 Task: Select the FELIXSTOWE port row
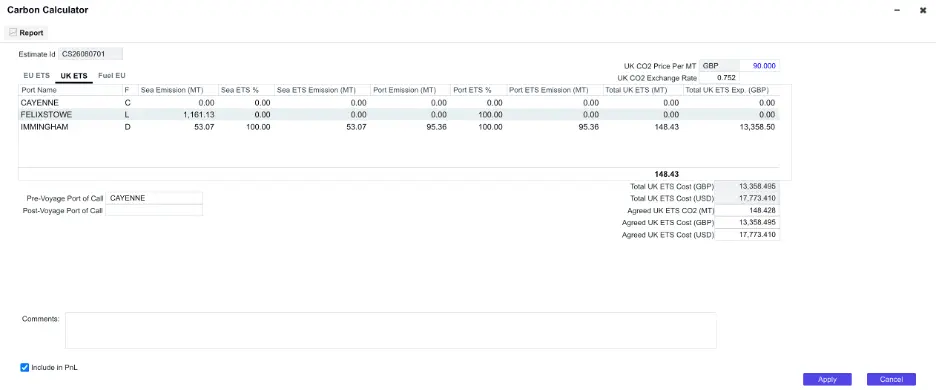click(x=399, y=115)
